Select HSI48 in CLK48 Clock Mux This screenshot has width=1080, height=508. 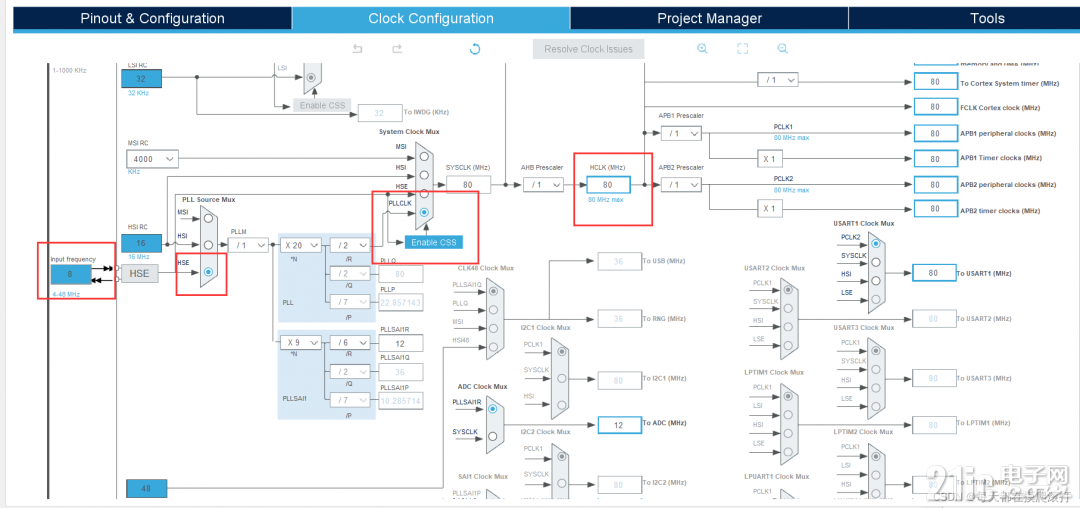pyautogui.click(x=492, y=347)
